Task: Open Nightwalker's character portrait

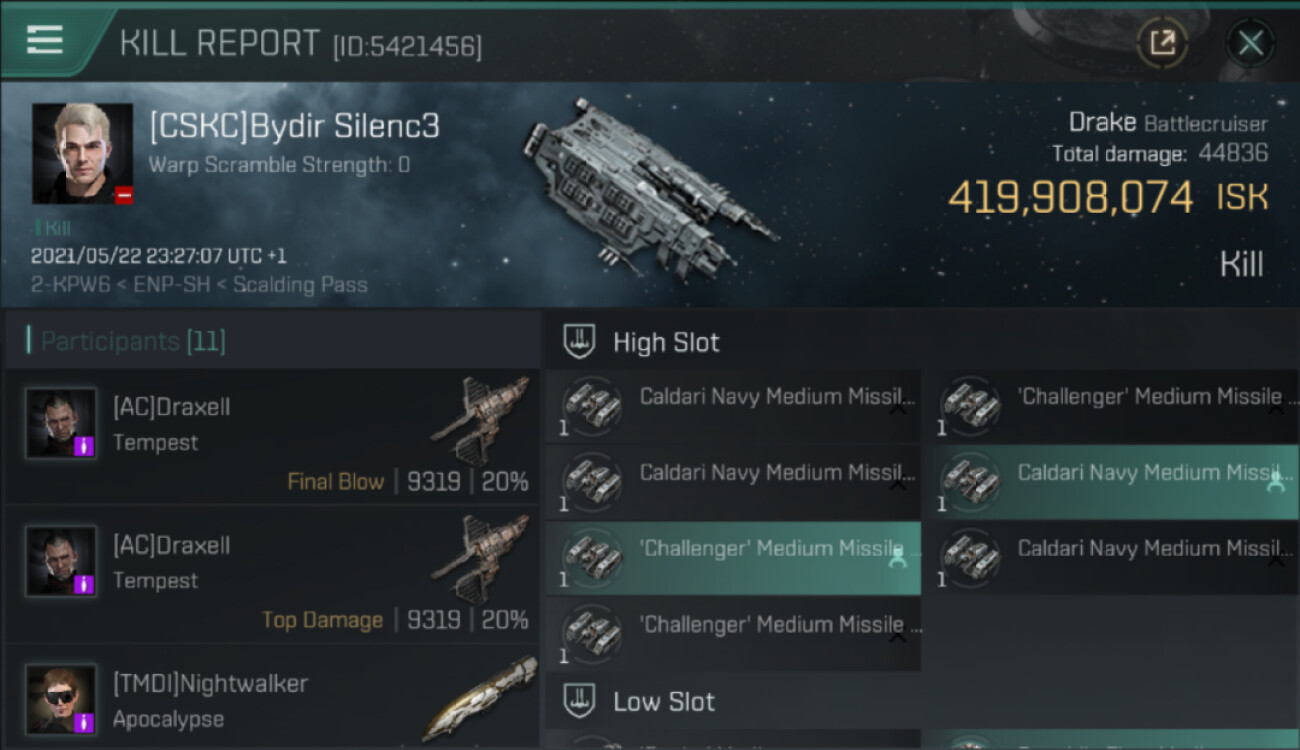Action: pyautogui.click(x=61, y=699)
